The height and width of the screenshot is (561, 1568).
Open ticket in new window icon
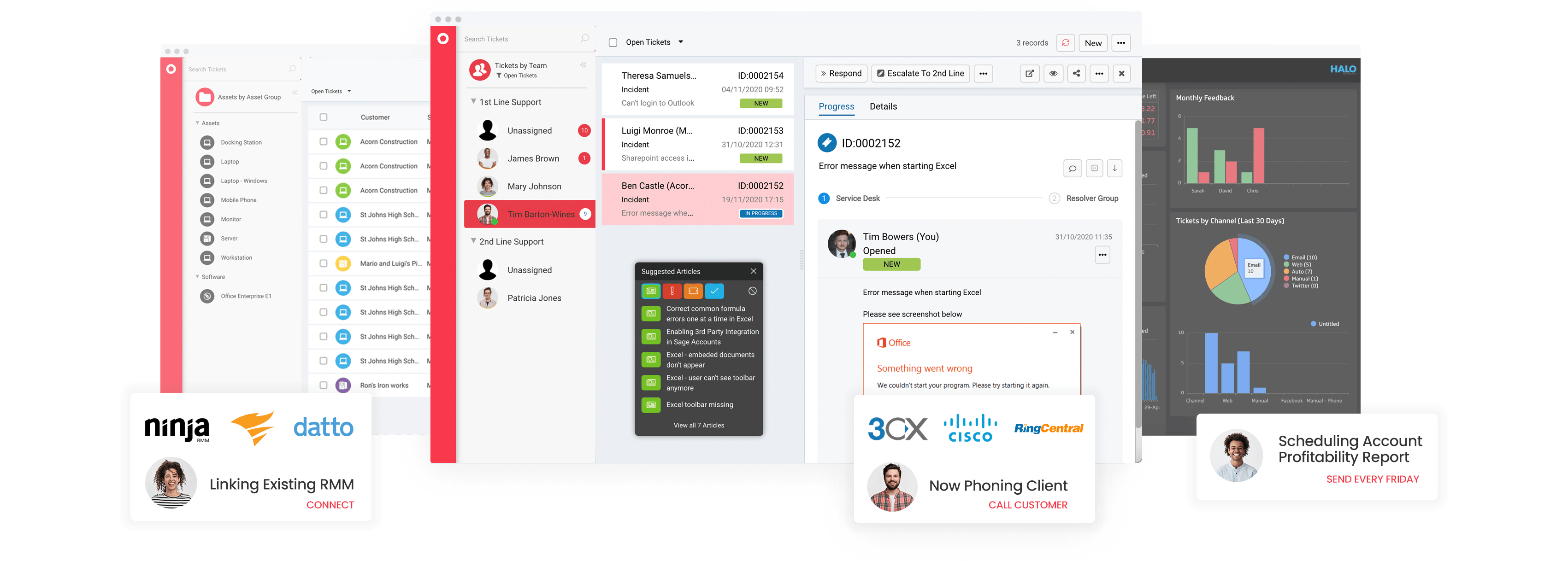coord(1029,74)
